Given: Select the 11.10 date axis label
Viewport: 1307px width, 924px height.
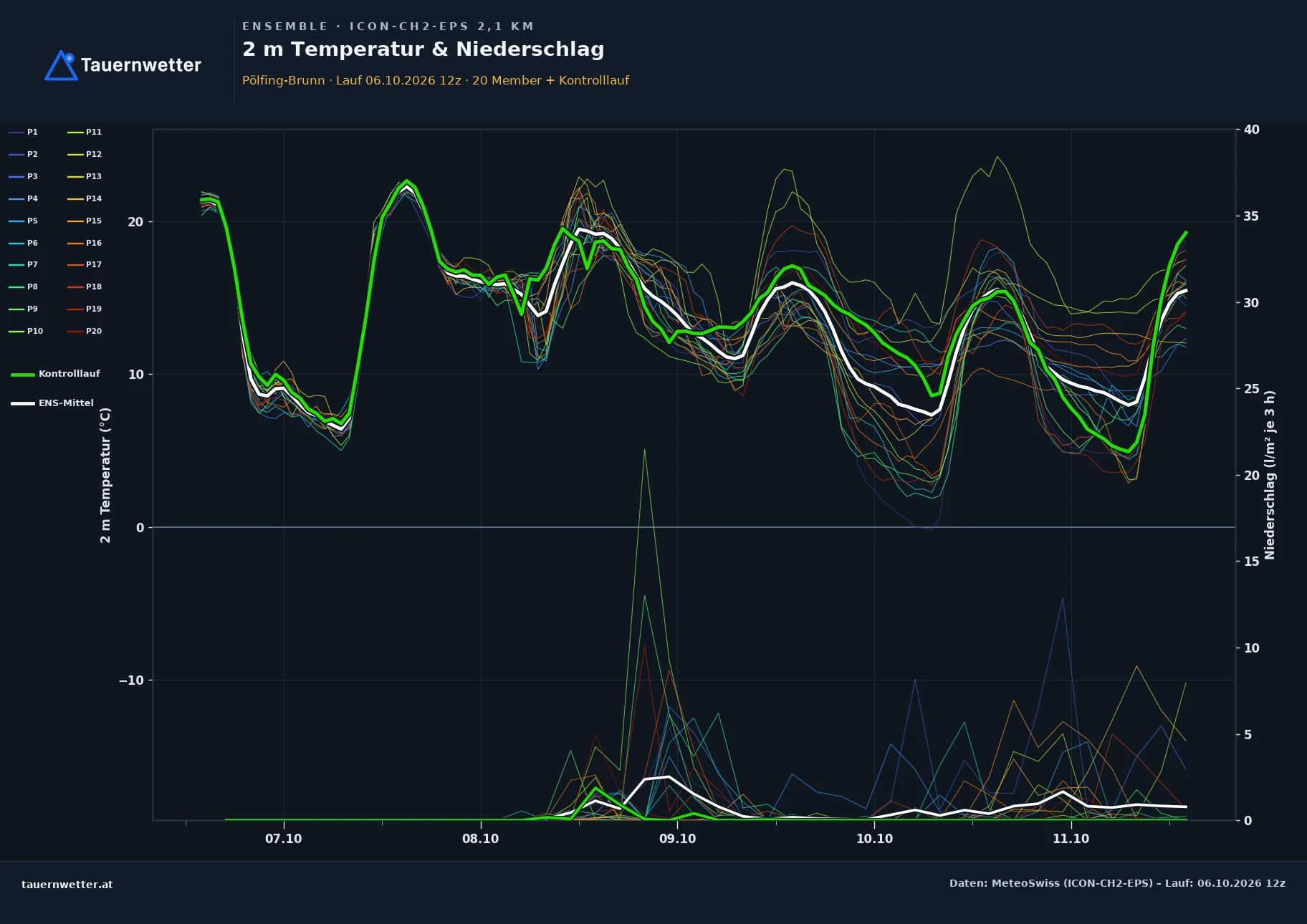Looking at the screenshot, I should [1071, 839].
